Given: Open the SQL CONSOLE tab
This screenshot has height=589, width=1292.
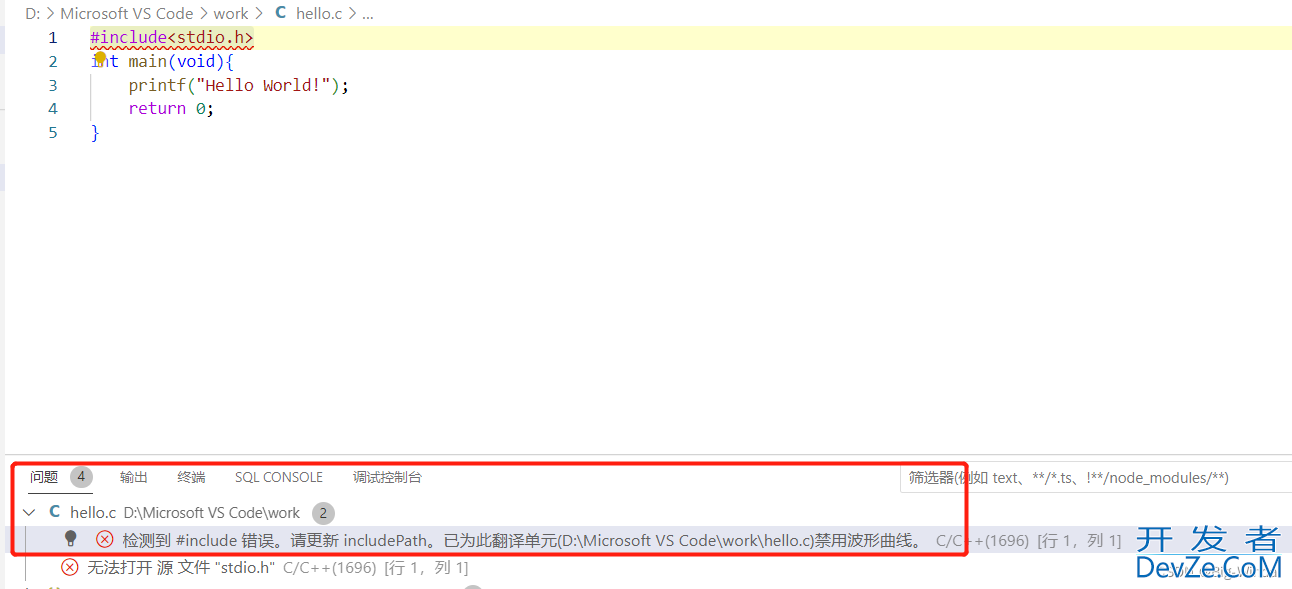Looking at the screenshot, I should (x=279, y=477).
